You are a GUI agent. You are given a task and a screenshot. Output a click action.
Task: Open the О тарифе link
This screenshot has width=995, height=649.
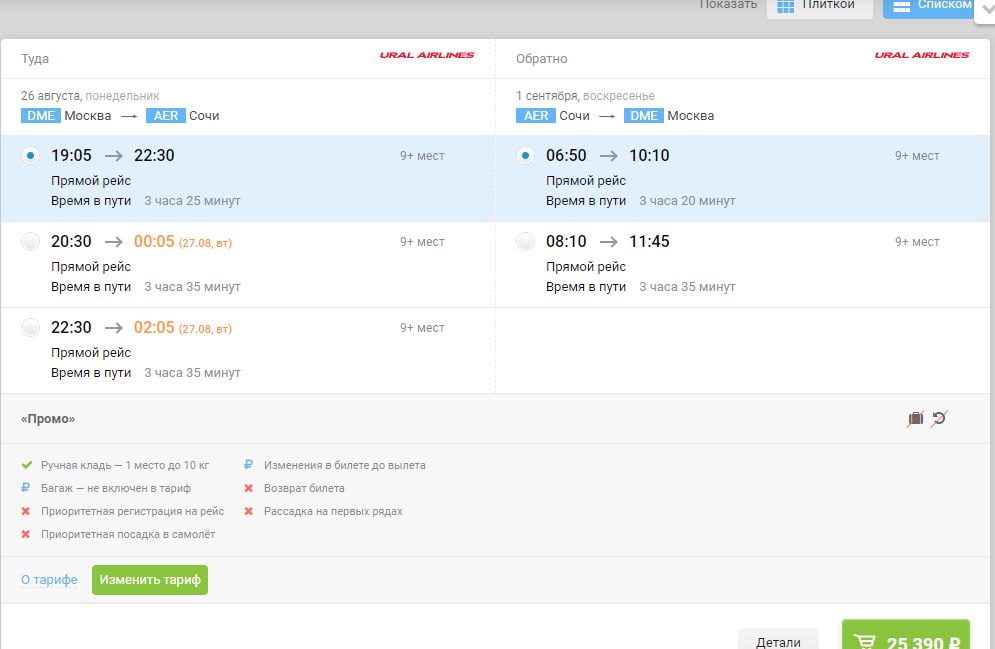tap(49, 580)
